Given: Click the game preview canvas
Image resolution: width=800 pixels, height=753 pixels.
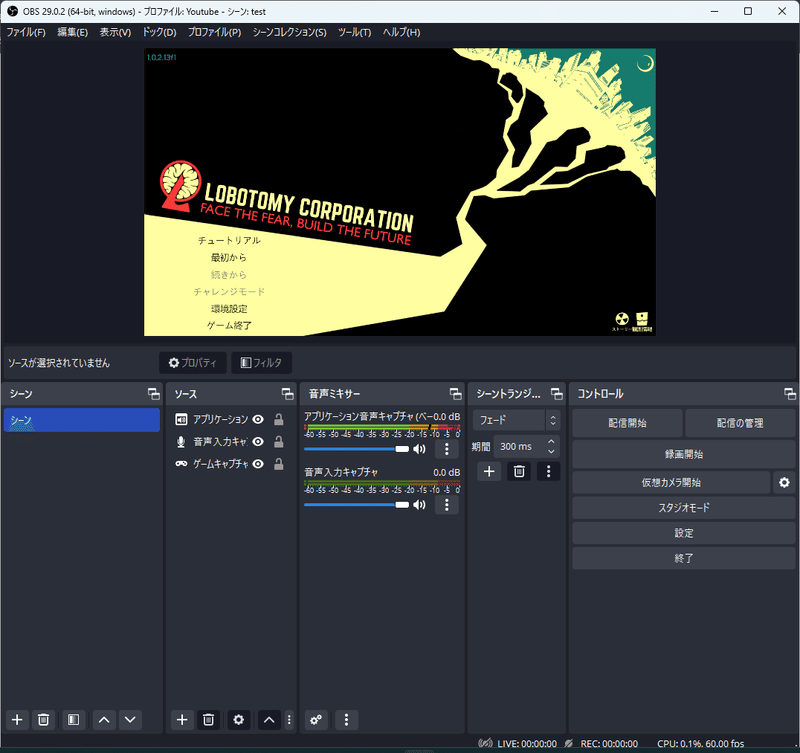Looking at the screenshot, I should click(399, 192).
